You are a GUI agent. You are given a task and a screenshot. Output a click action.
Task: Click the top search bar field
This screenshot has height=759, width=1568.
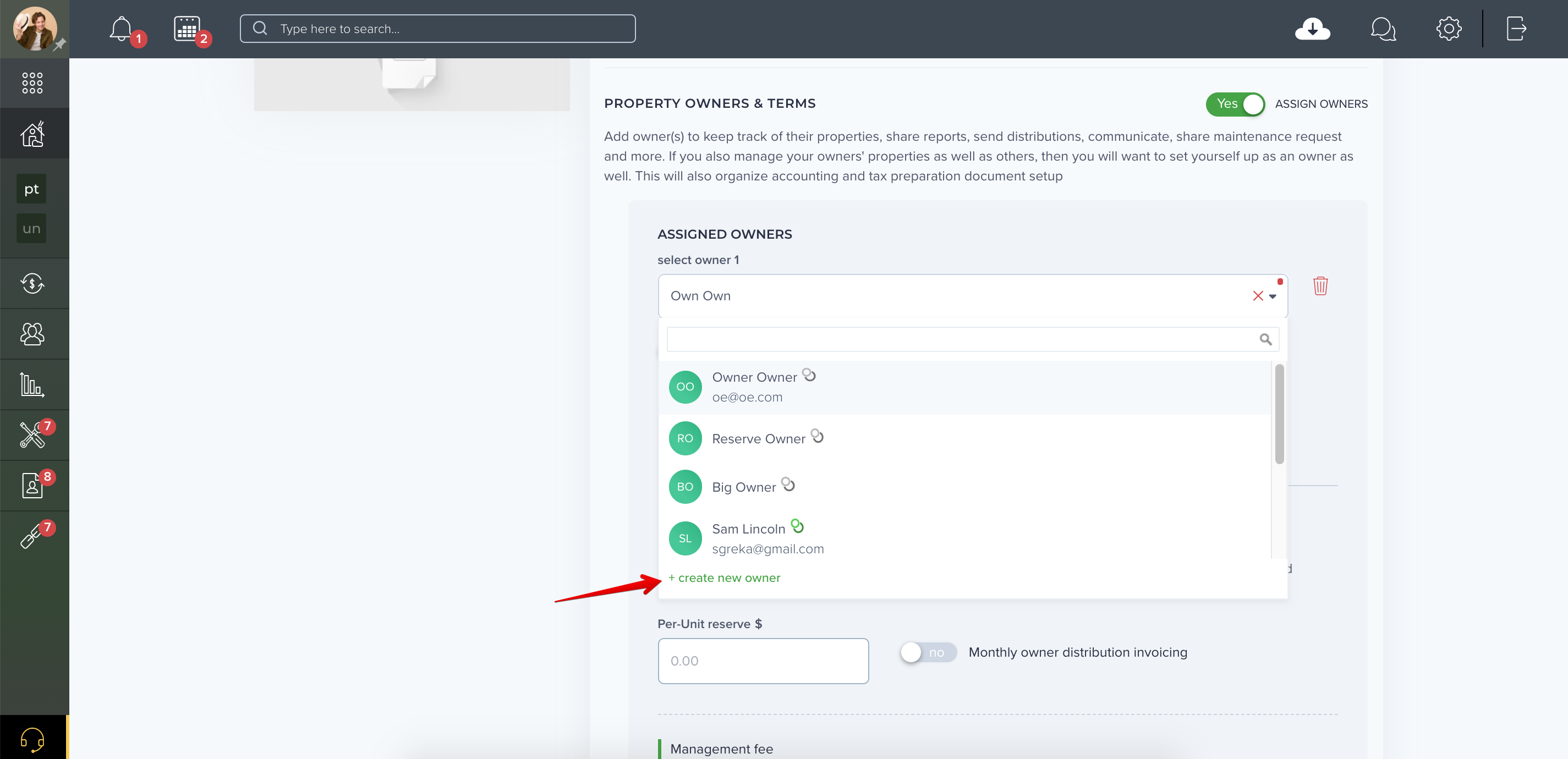437,29
